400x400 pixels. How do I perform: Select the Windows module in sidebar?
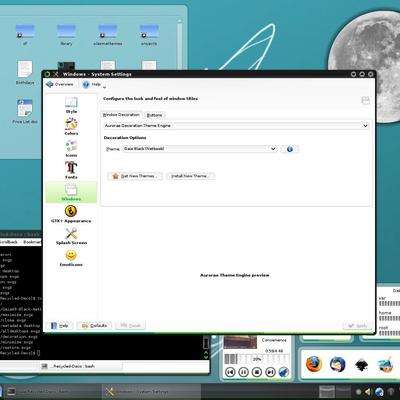click(71, 192)
